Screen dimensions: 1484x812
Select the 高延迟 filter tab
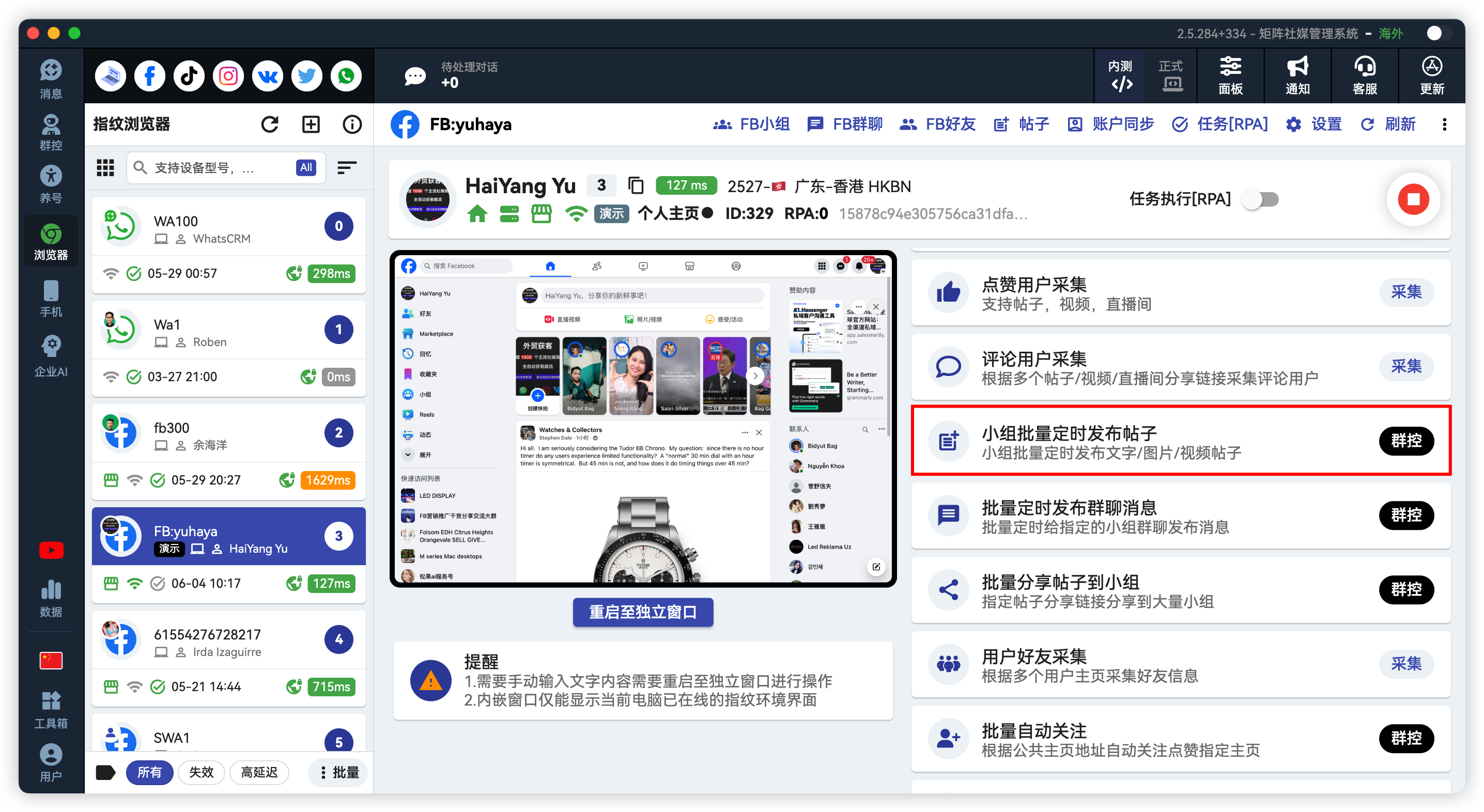click(x=259, y=772)
